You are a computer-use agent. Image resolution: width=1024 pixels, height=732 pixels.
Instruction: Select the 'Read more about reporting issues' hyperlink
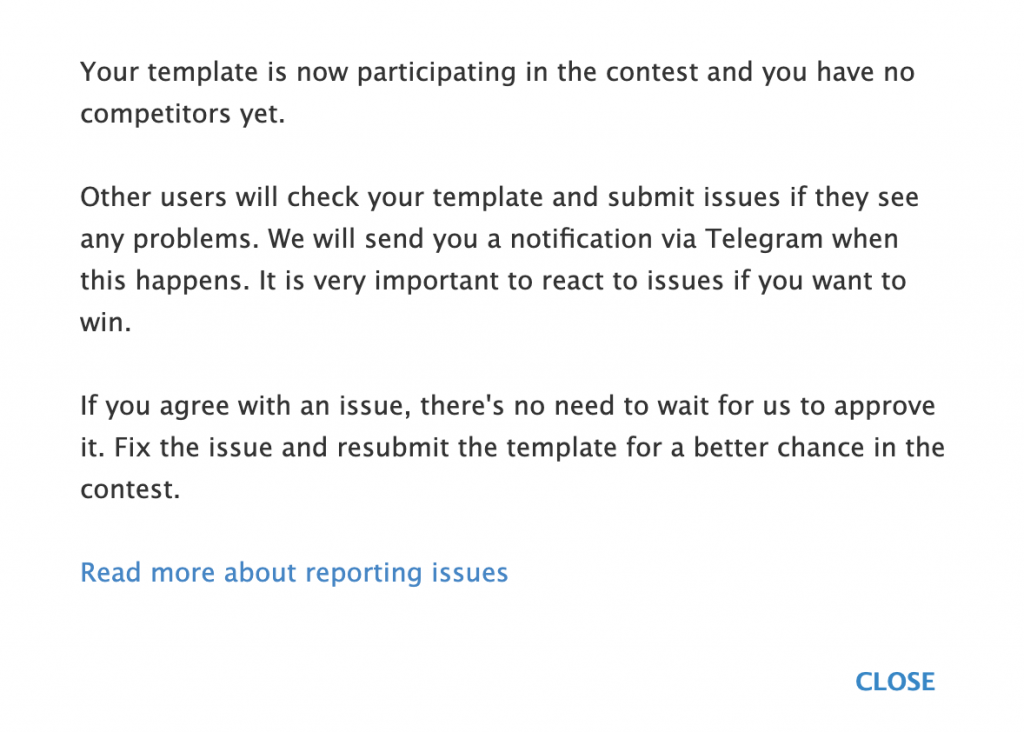pos(293,572)
